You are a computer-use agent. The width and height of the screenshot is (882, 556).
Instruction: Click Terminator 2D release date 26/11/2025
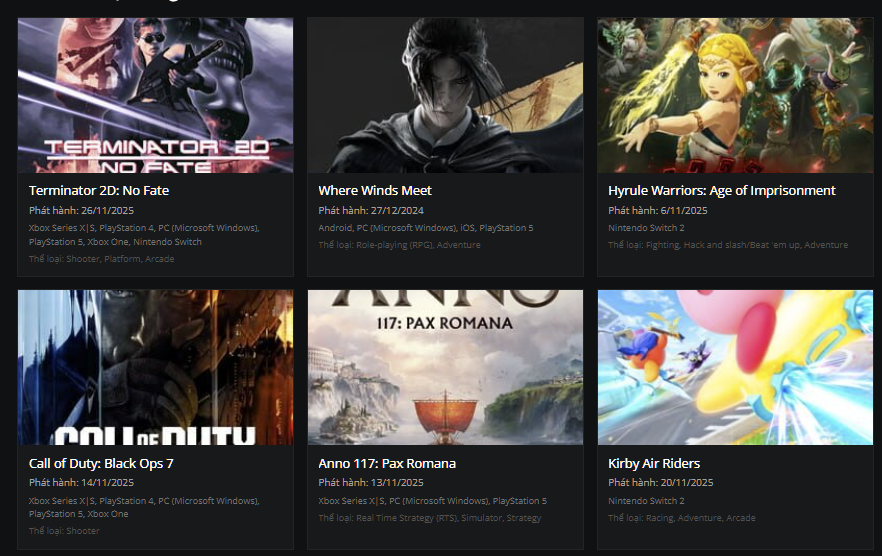pyautogui.click(x=81, y=211)
